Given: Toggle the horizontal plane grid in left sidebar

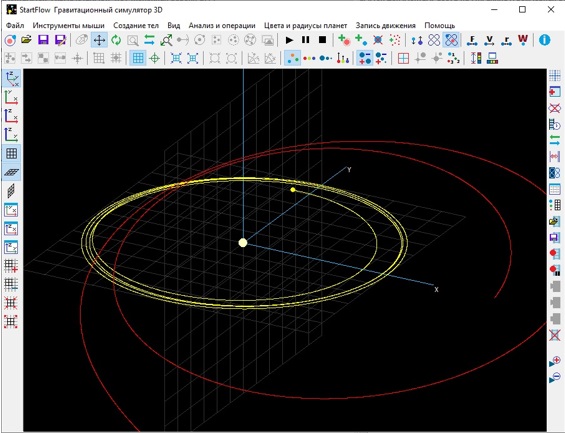Looking at the screenshot, I should click(11, 172).
